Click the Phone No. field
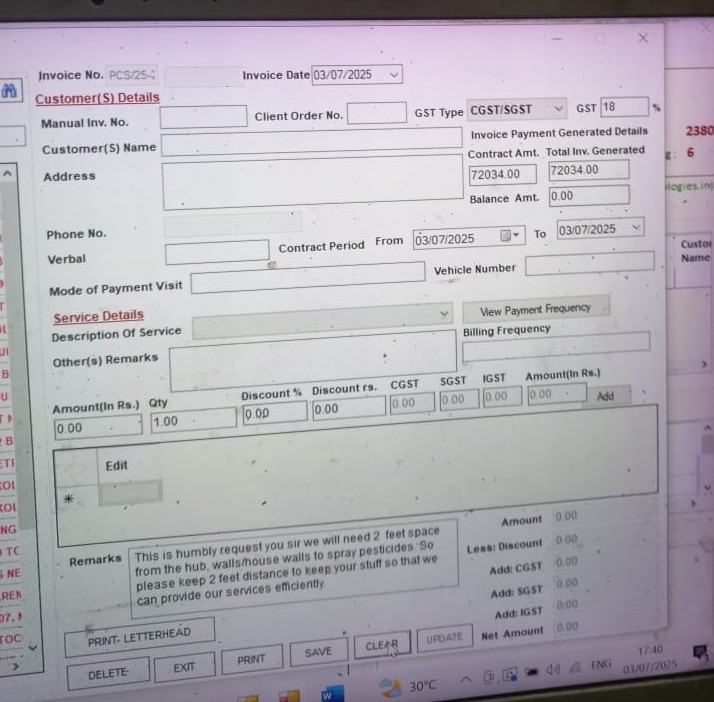714x702 pixels. pos(233,225)
